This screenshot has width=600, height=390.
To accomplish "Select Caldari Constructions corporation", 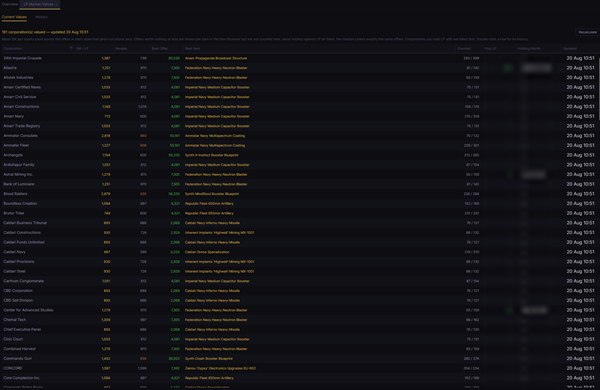I will point(22,233).
